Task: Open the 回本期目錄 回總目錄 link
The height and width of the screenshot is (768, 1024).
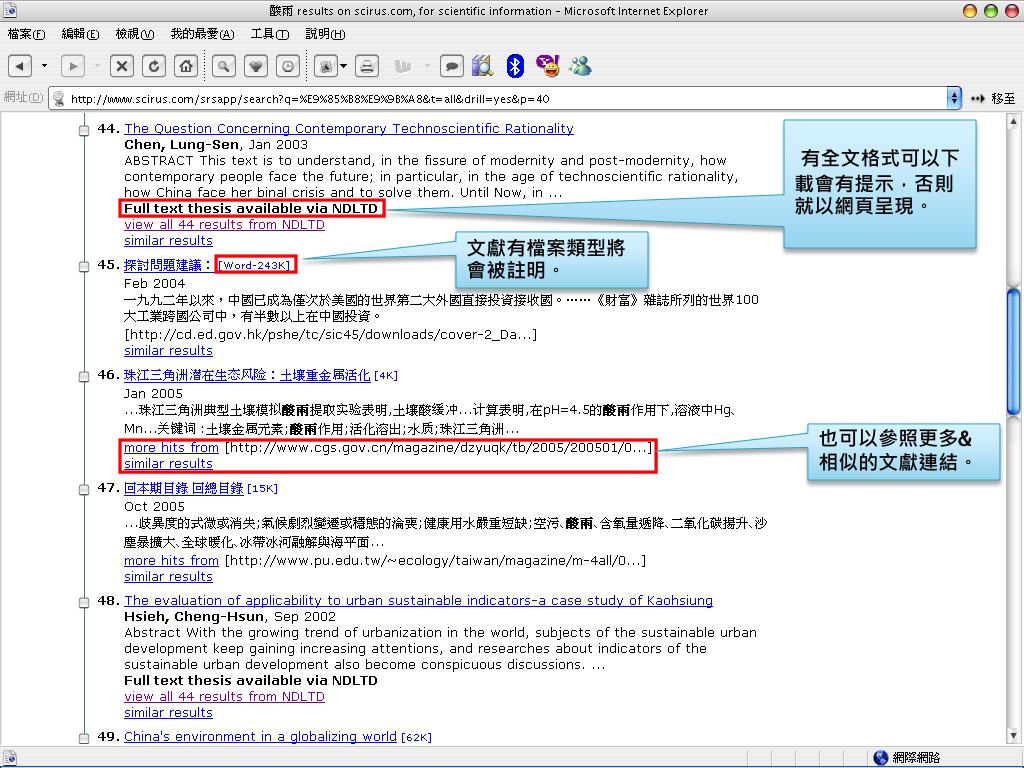Action: 184,488
